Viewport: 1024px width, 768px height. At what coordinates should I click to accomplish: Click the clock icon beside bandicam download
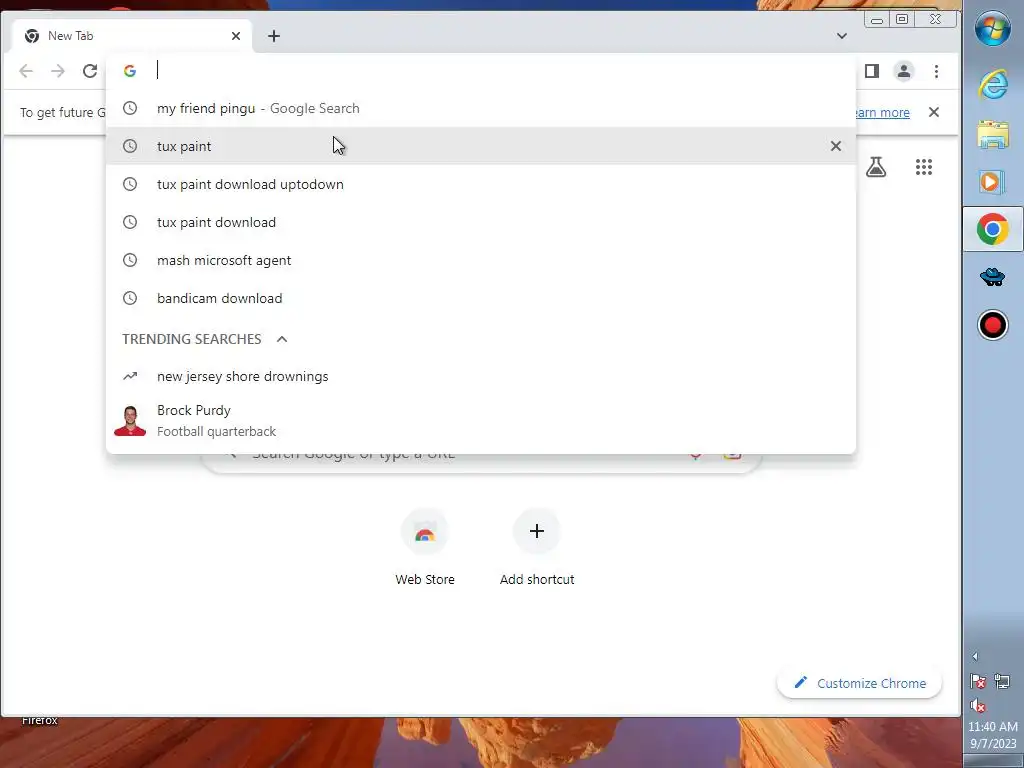coord(130,298)
